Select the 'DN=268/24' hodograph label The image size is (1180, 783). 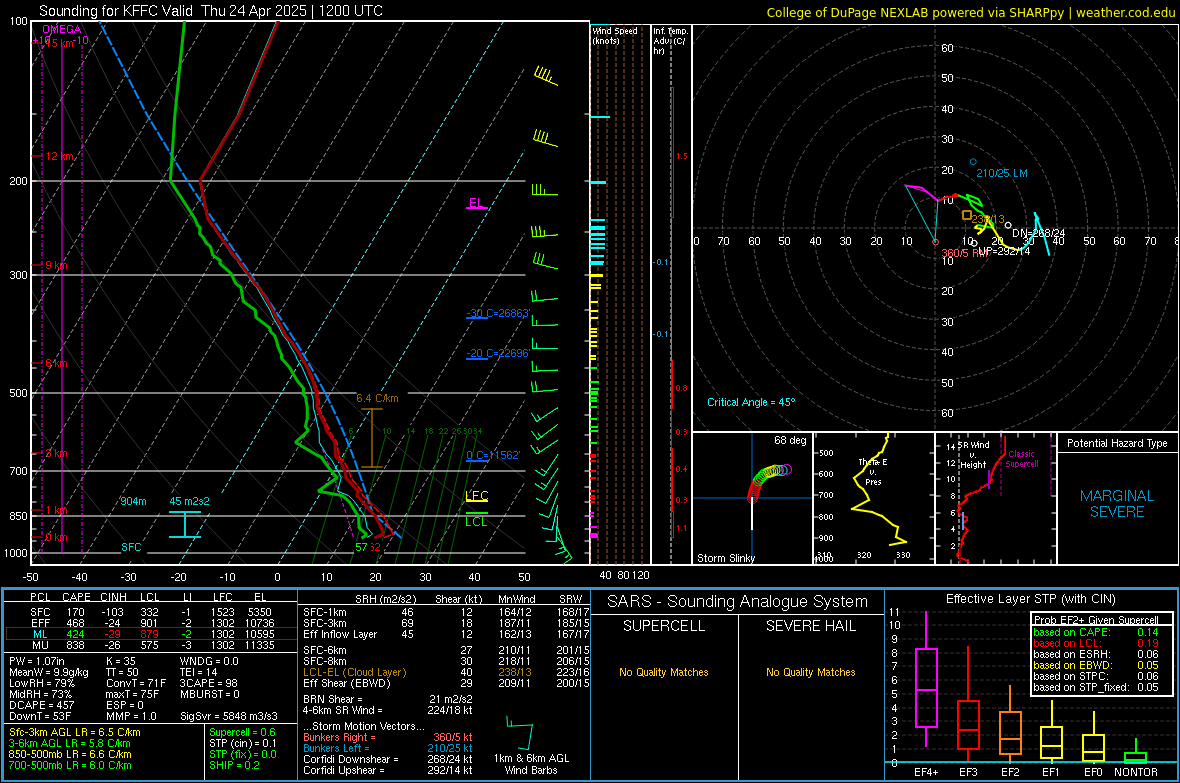tap(1039, 233)
